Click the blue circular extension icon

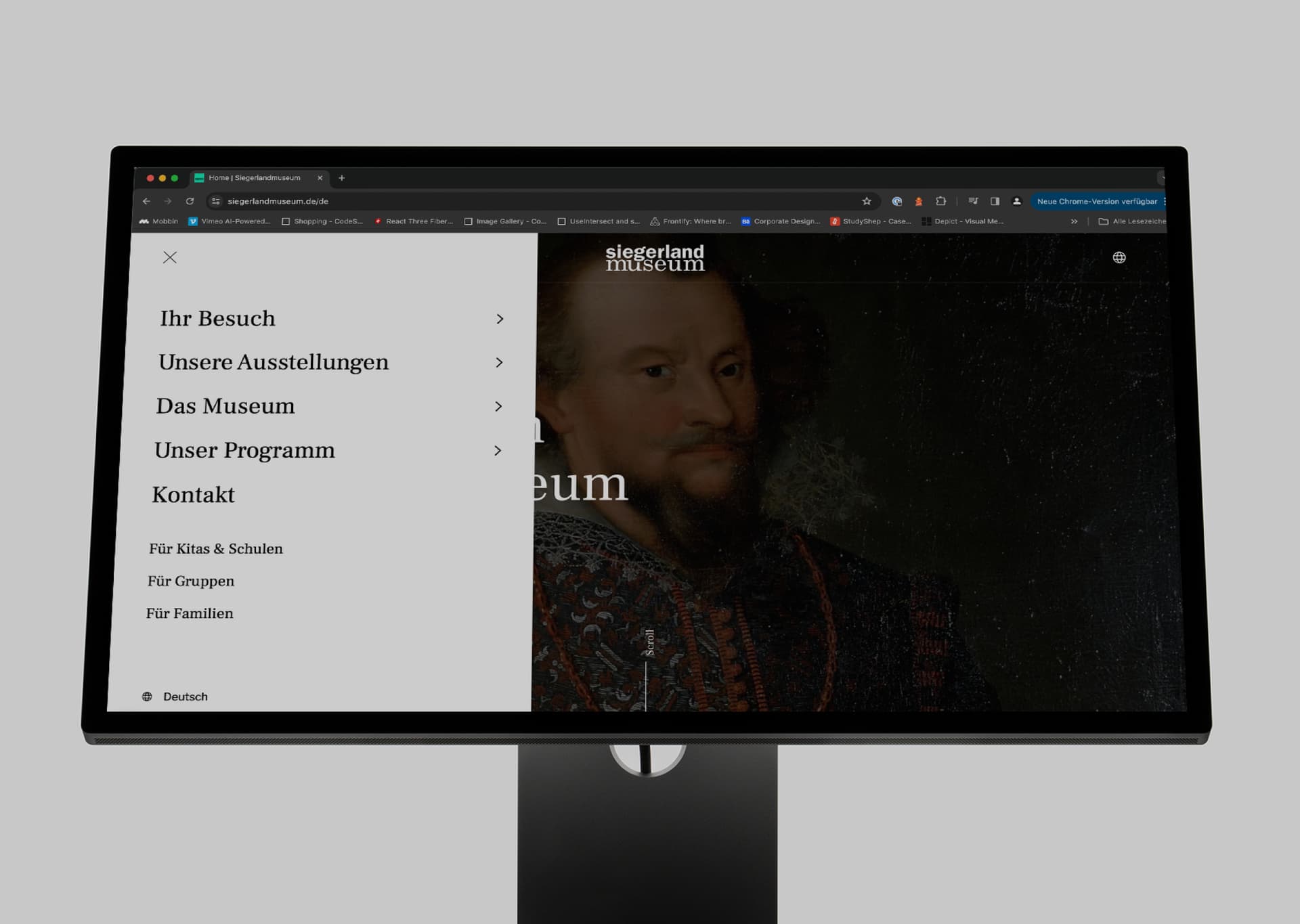coord(897,201)
